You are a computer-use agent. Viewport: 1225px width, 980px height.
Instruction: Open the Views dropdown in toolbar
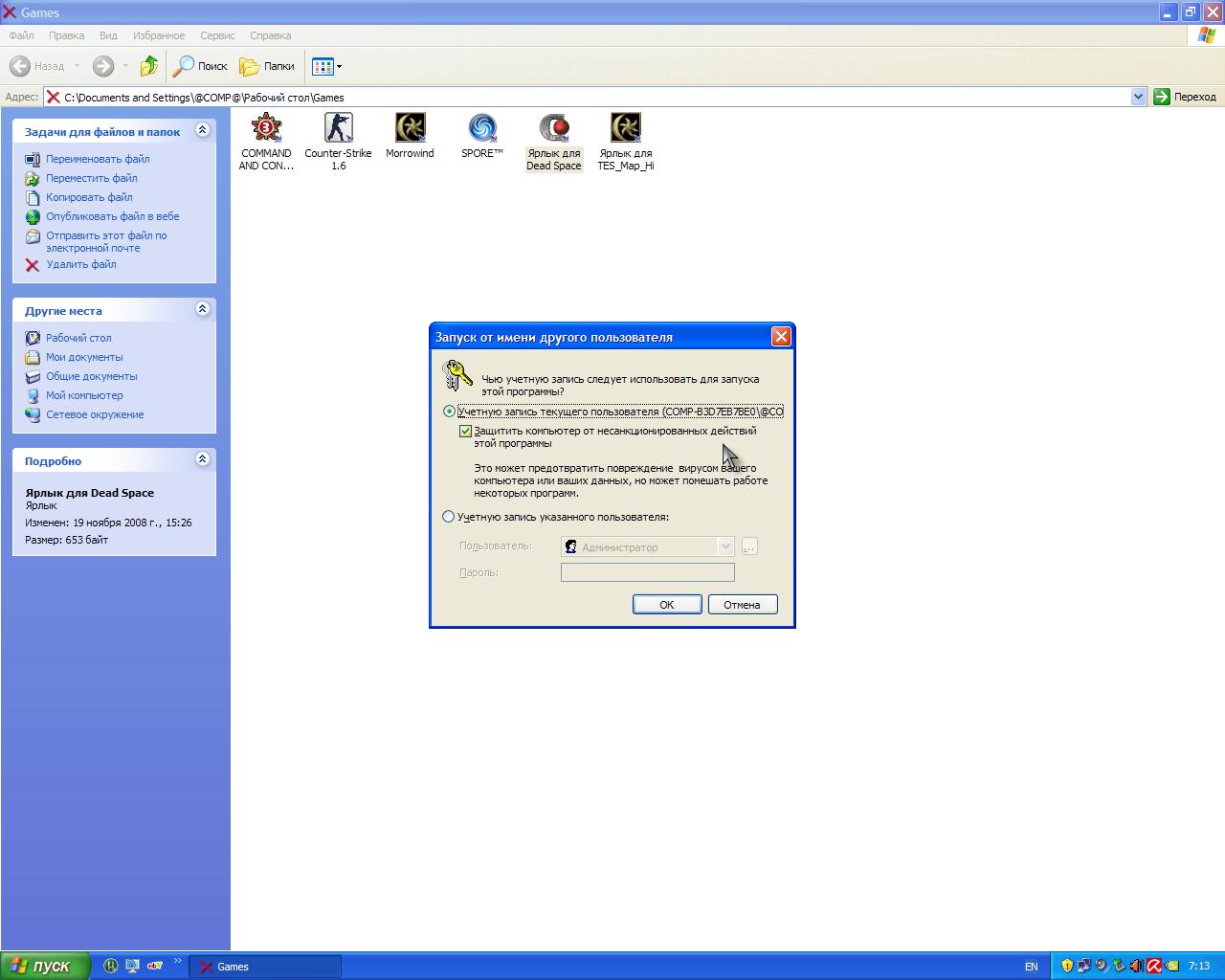327,66
